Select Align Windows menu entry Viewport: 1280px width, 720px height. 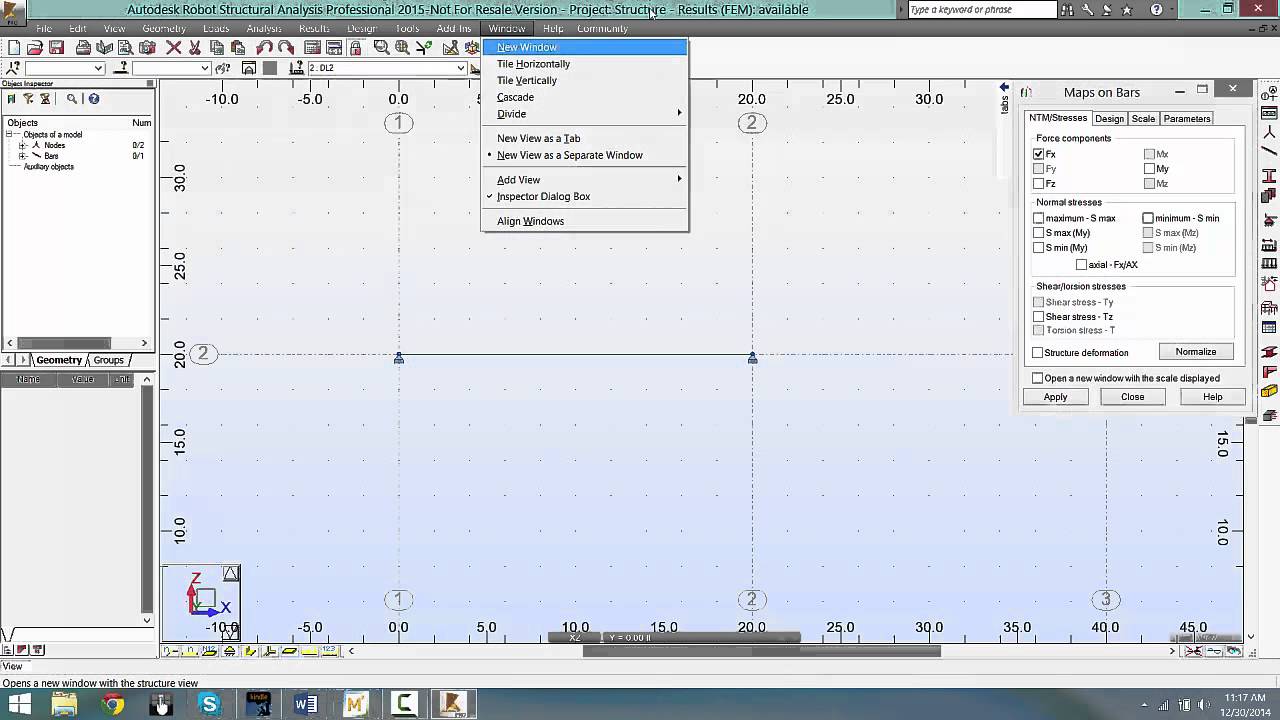coord(584,221)
